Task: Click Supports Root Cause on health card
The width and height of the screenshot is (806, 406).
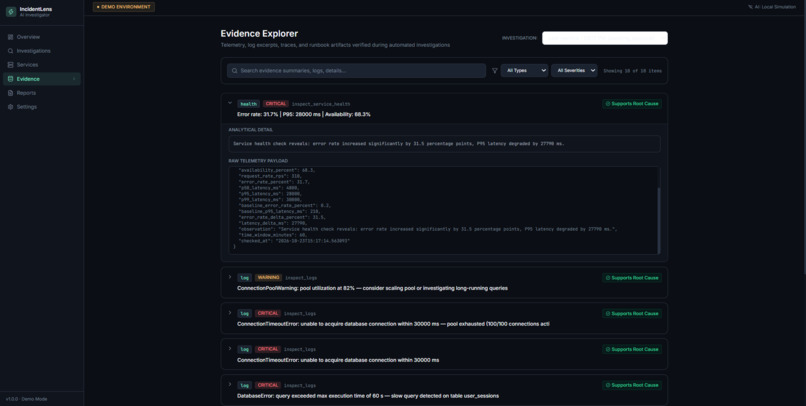Action: 632,104
